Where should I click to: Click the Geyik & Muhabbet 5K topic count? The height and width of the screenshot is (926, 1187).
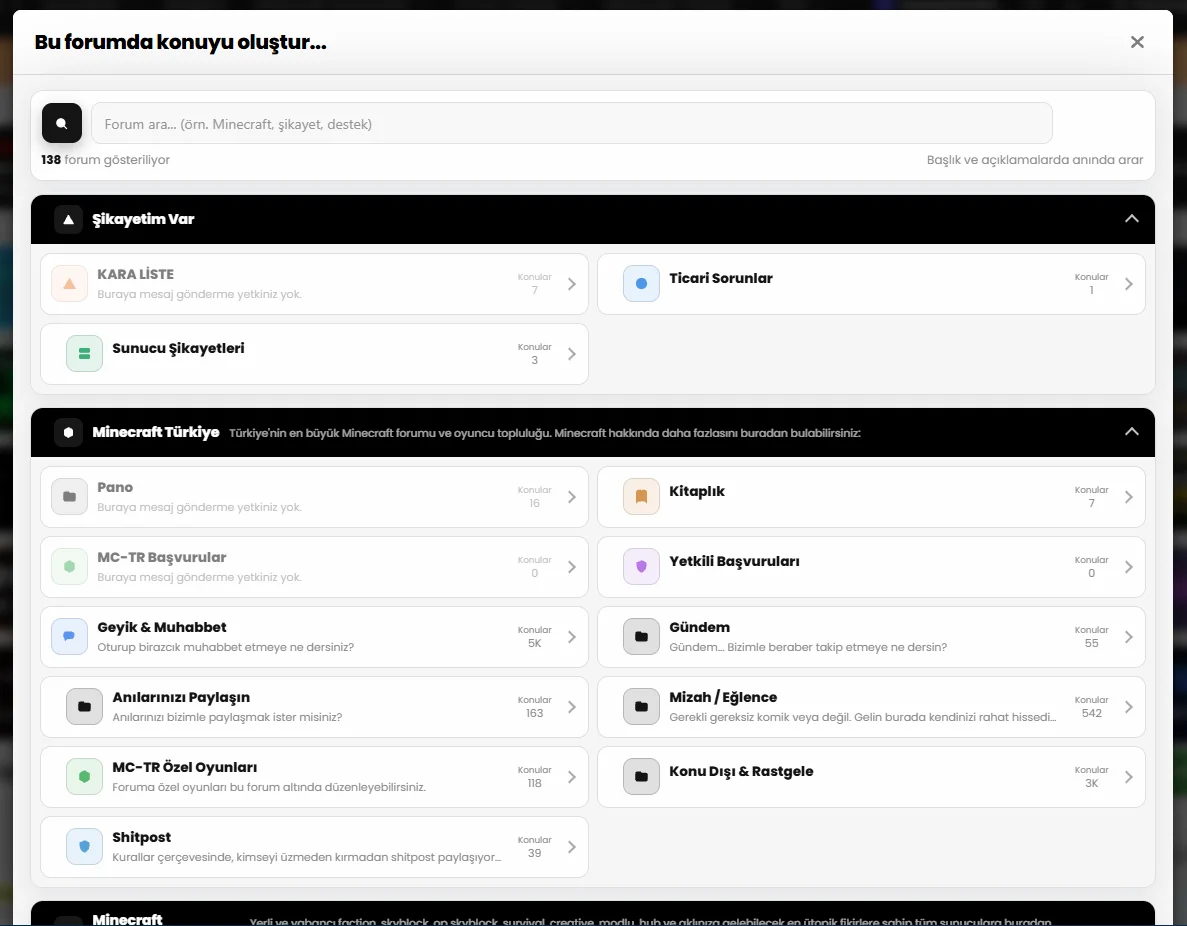(x=534, y=643)
